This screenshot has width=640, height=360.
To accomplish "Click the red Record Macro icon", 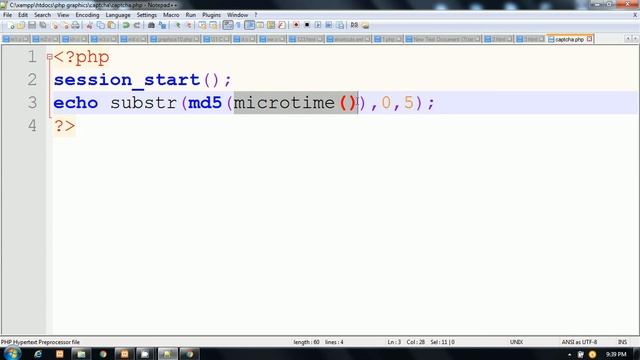I will [296, 25].
